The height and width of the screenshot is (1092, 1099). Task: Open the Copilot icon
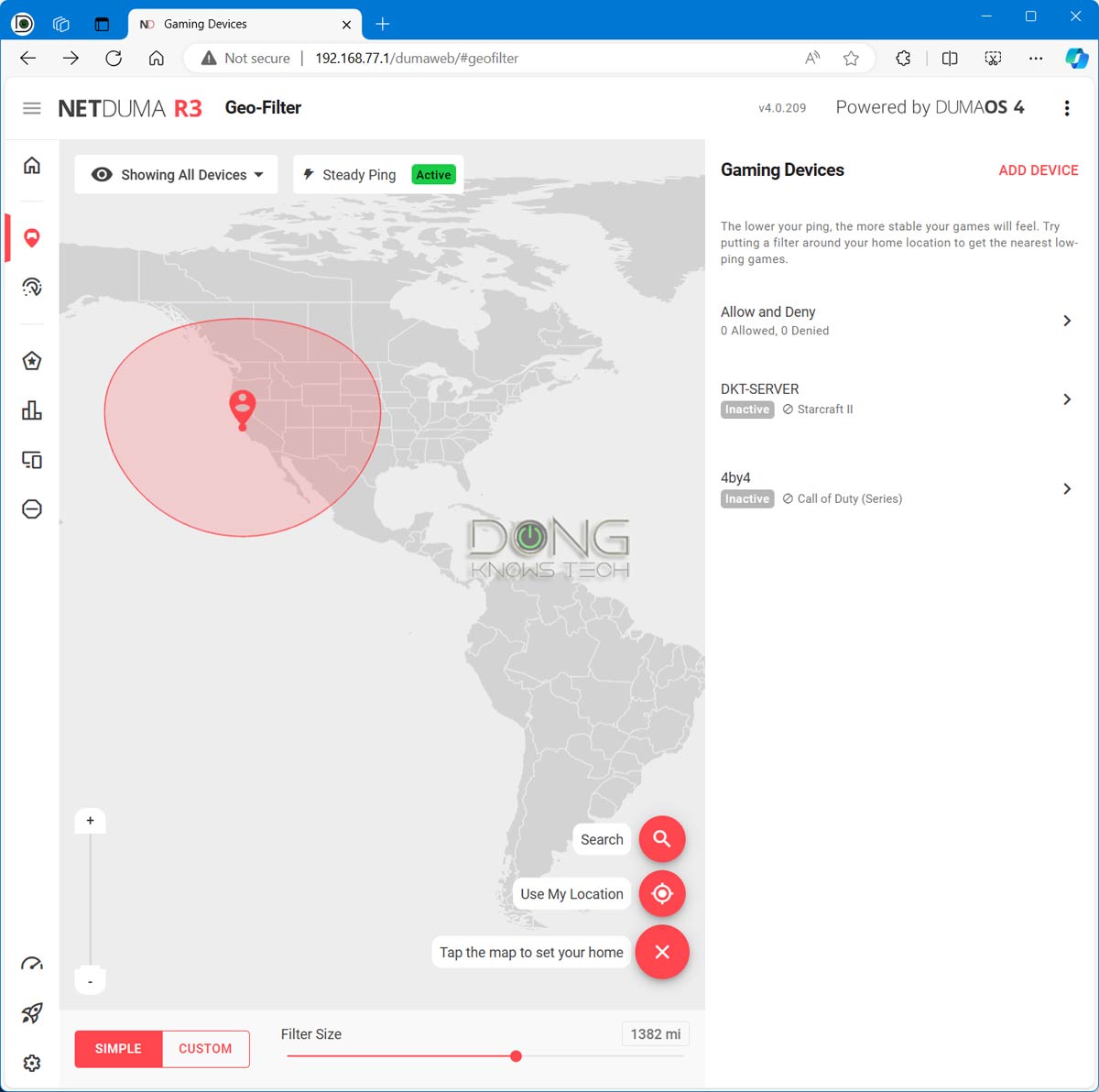(x=1076, y=58)
